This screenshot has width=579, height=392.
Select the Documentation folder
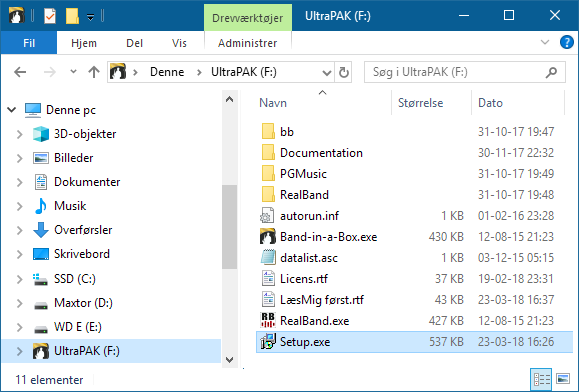pos(321,153)
